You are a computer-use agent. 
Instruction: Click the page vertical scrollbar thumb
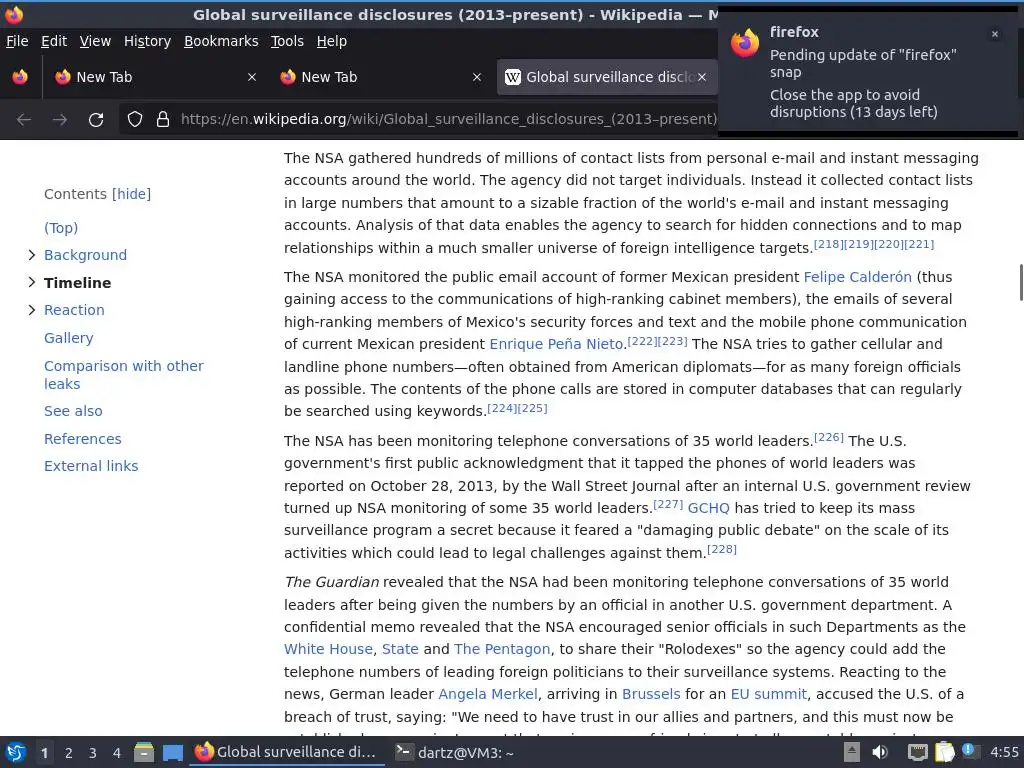click(x=1021, y=282)
